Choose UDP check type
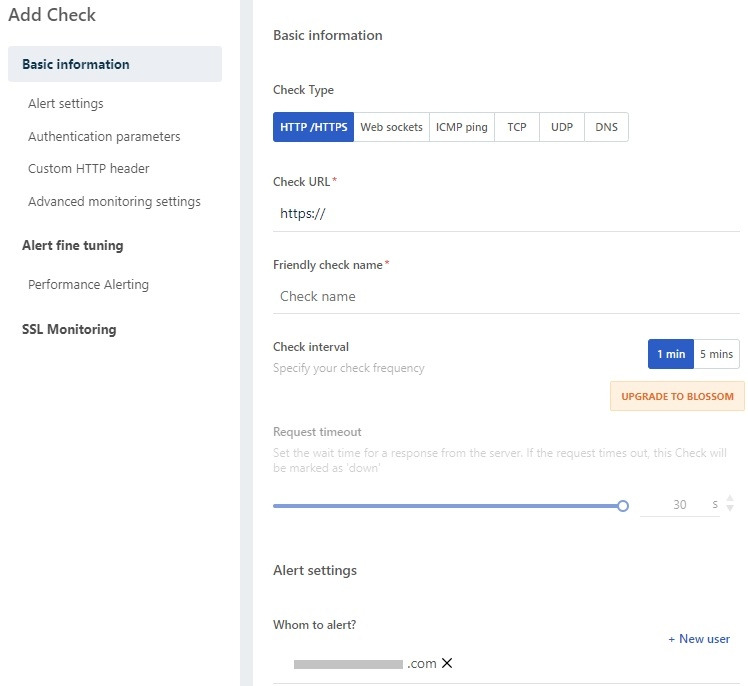 tap(562, 127)
